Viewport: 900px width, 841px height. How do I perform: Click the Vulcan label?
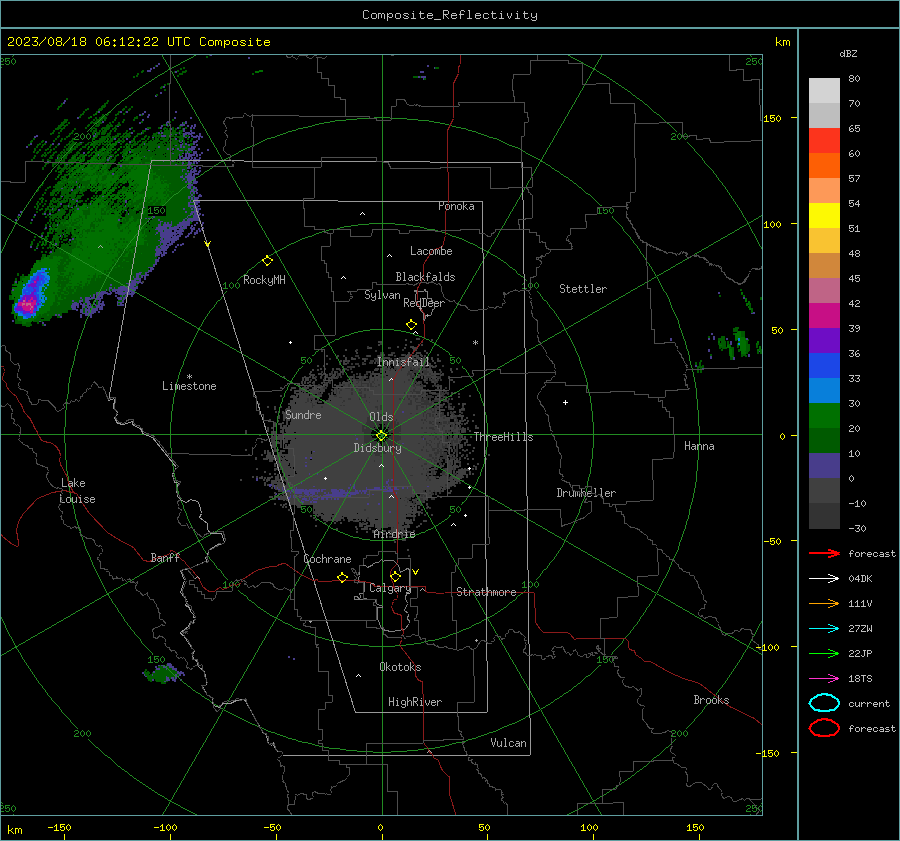click(x=508, y=743)
